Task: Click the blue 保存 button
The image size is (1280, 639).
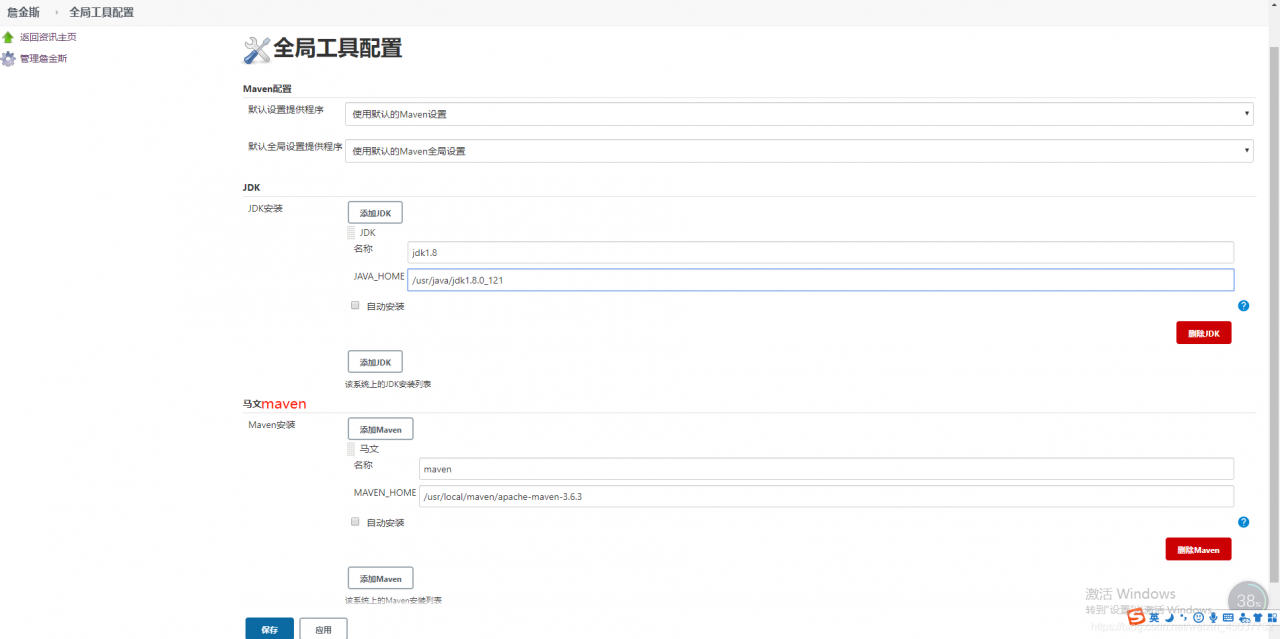Action: point(270,629)
